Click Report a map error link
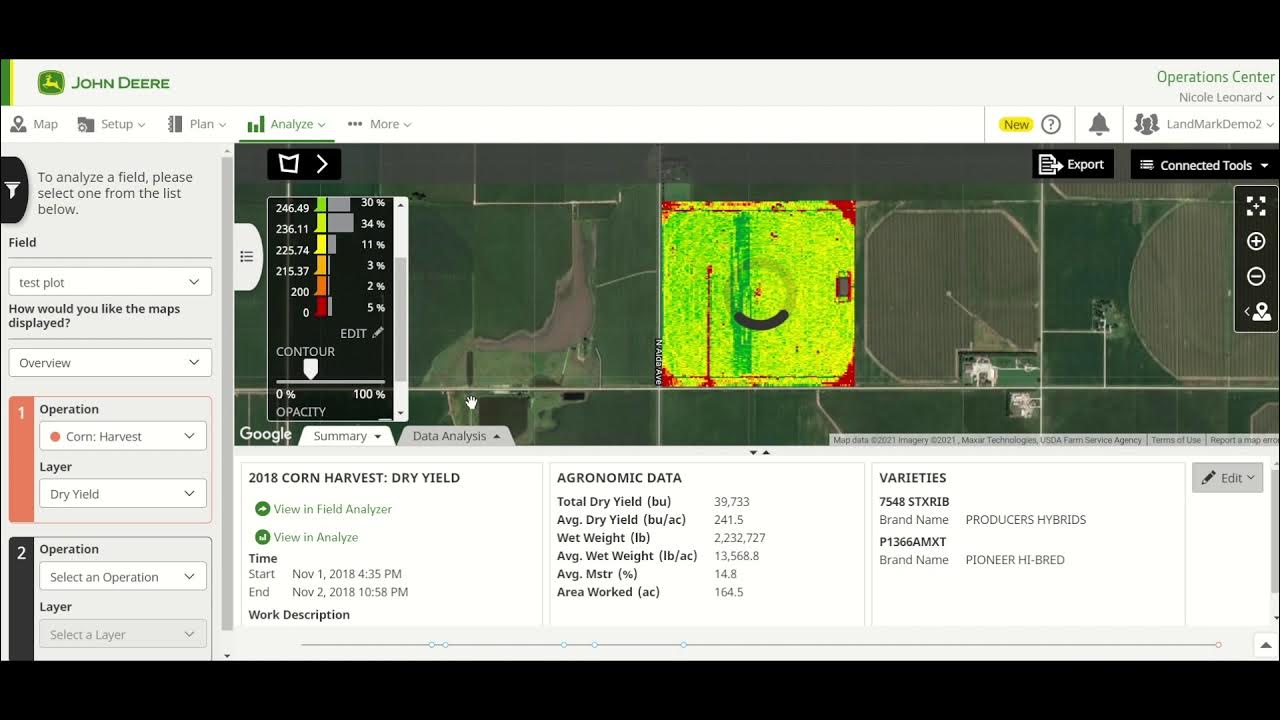Image resolution: width=1280 pixels, height=720 pixels. point(1243,440)
